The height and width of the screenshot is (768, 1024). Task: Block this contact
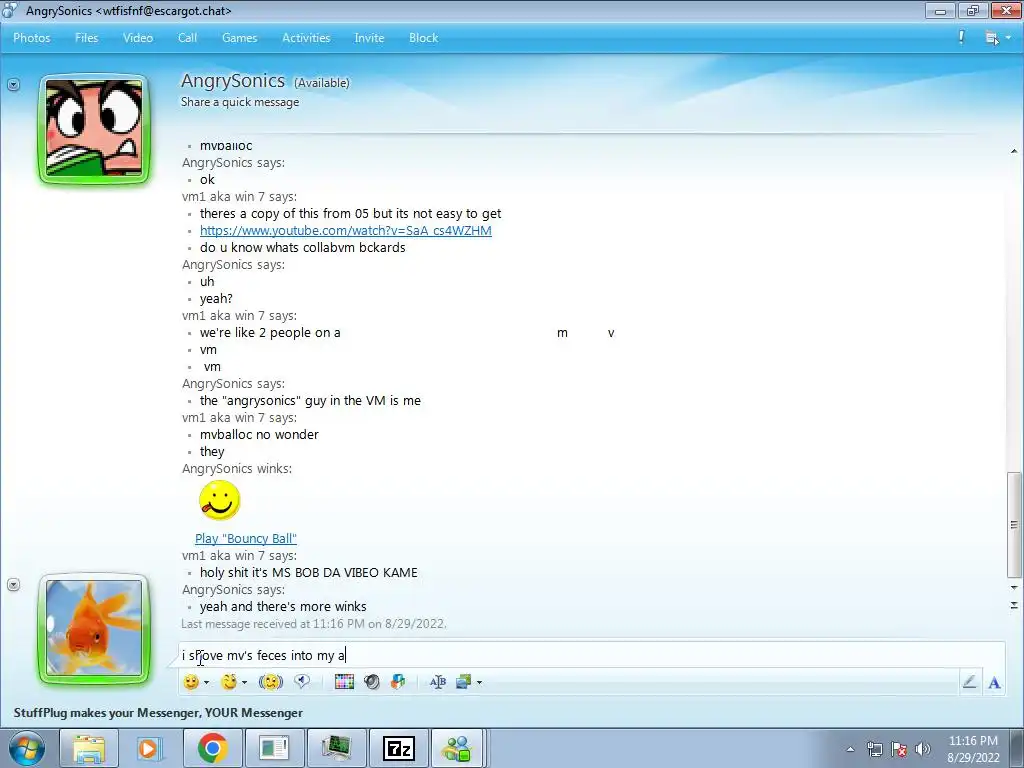pyautogui.click(x=423, y=38)
